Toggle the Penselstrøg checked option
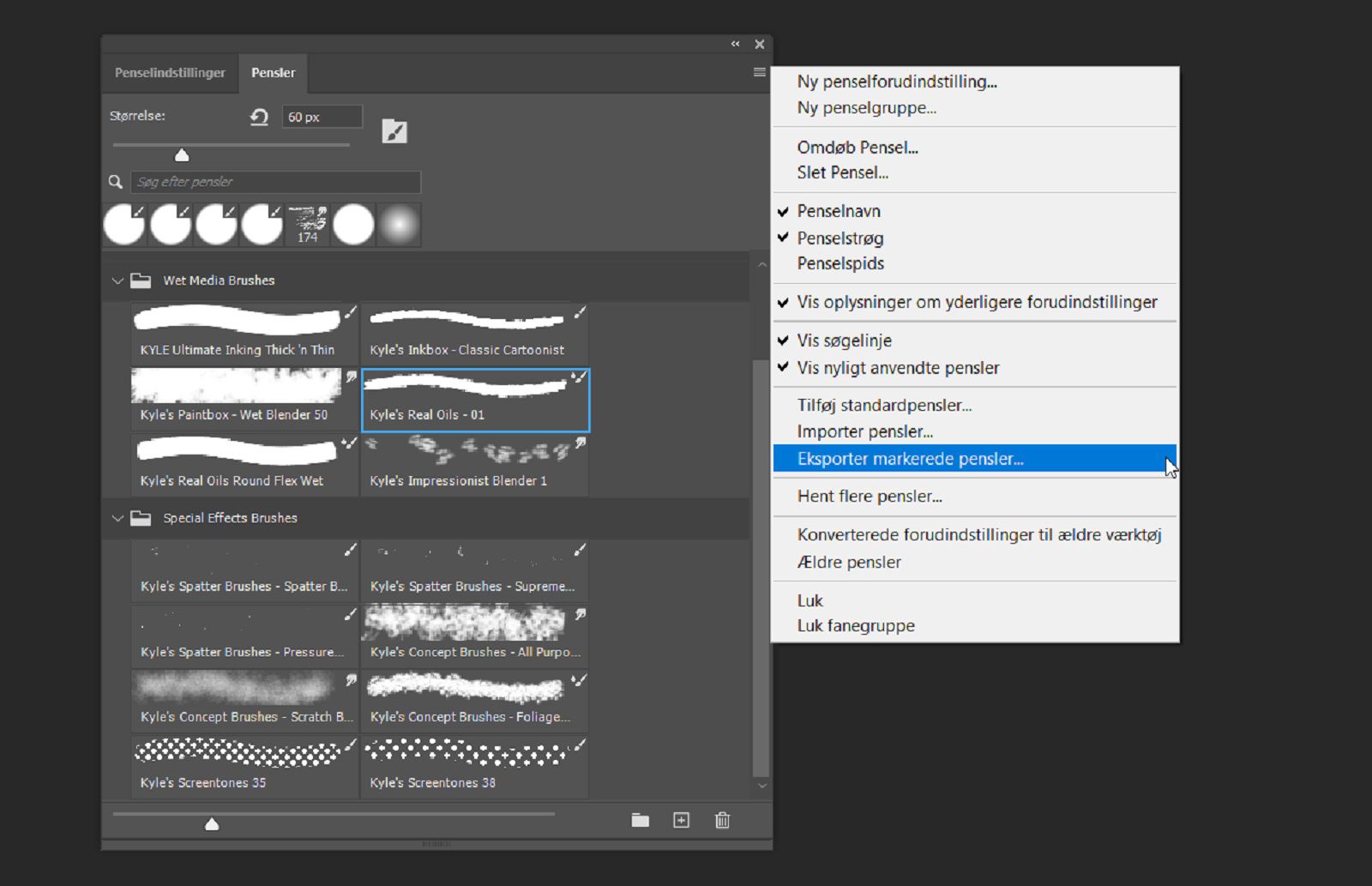Viewport: 1372px width, 886px height. (975, 238)
